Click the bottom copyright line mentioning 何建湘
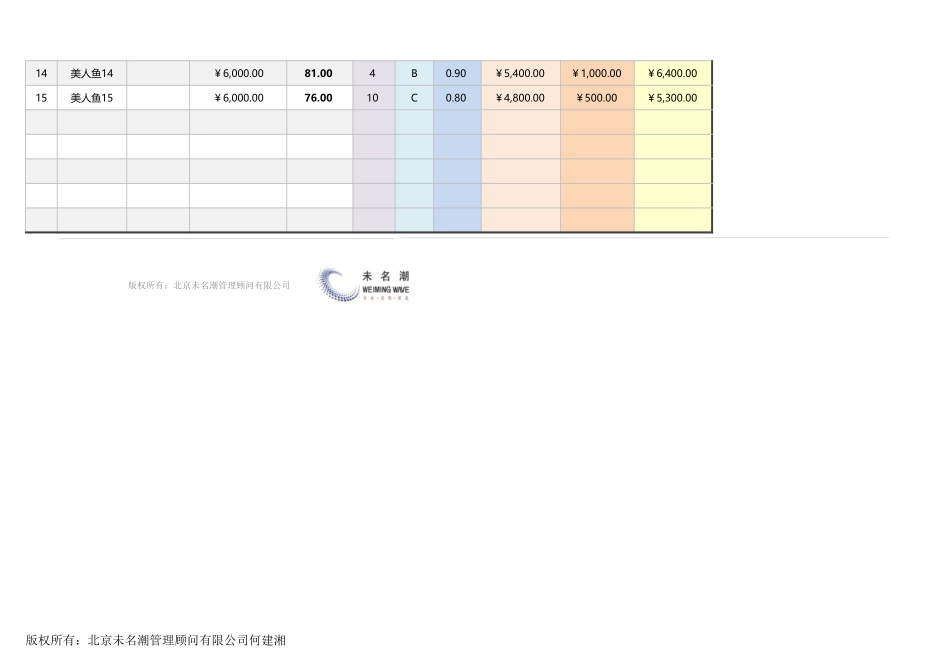The image size is (950, 672). point(157,641)
